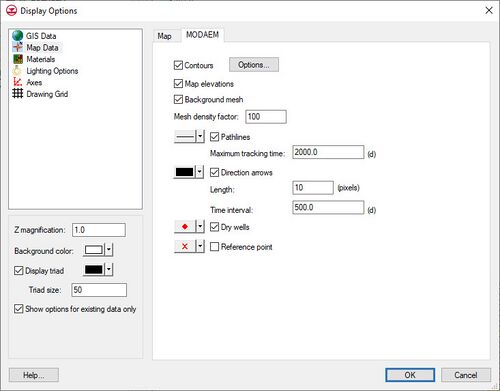
Task: Toggle the Map elevations checkbox
Action: (178, 83)
